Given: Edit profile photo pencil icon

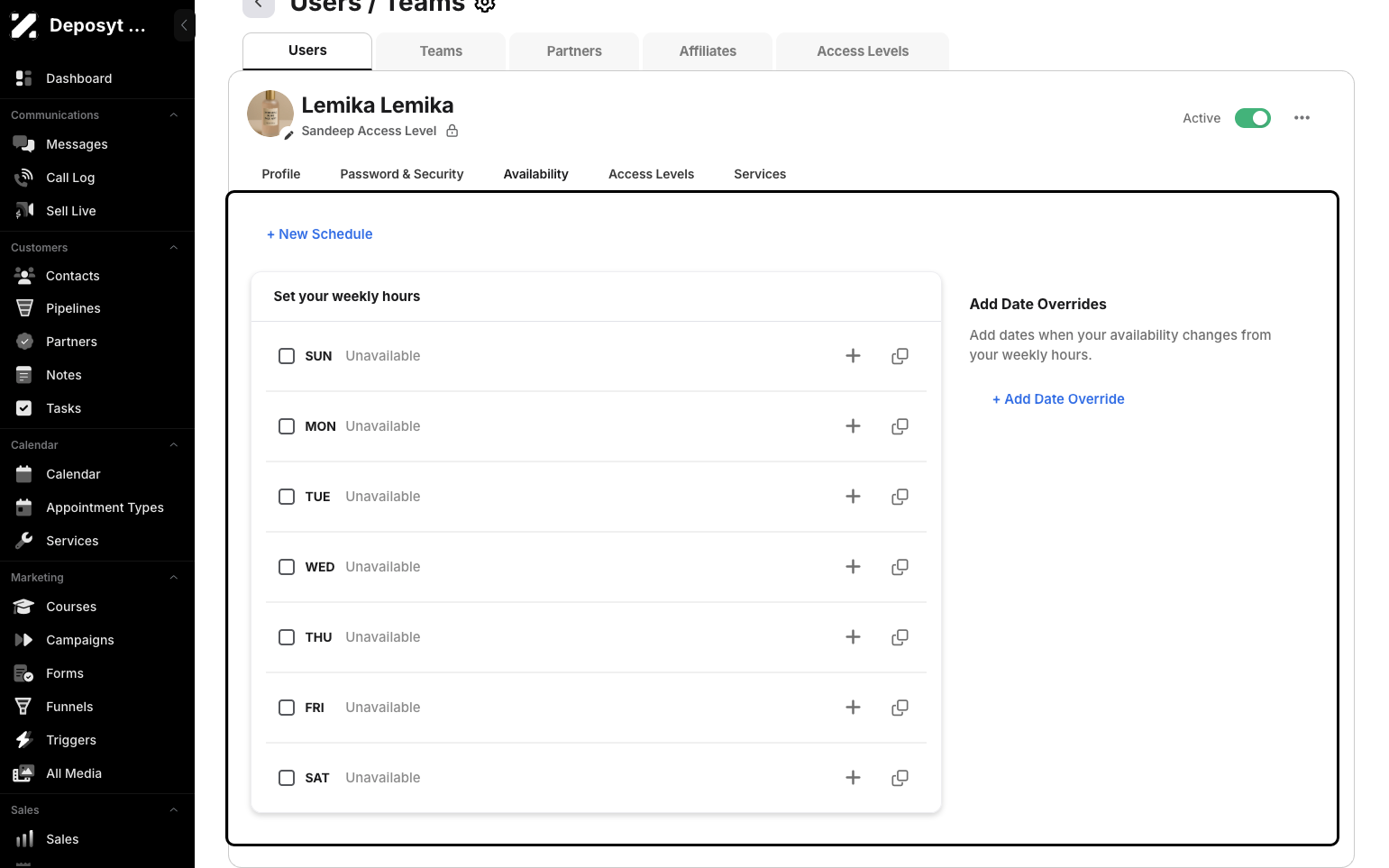Looking at the screenshot, I should (288, 135).
